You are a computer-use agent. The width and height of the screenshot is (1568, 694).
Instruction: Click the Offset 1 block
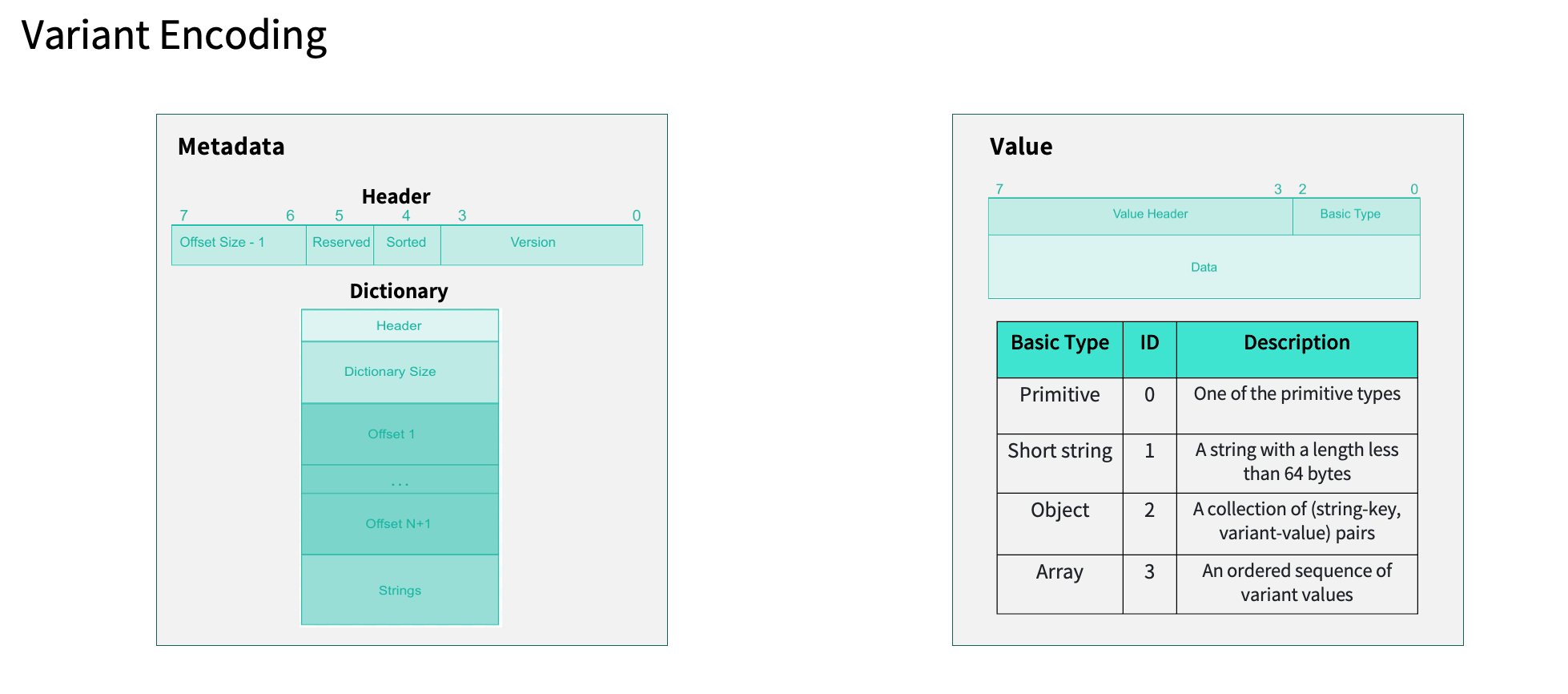399,434
